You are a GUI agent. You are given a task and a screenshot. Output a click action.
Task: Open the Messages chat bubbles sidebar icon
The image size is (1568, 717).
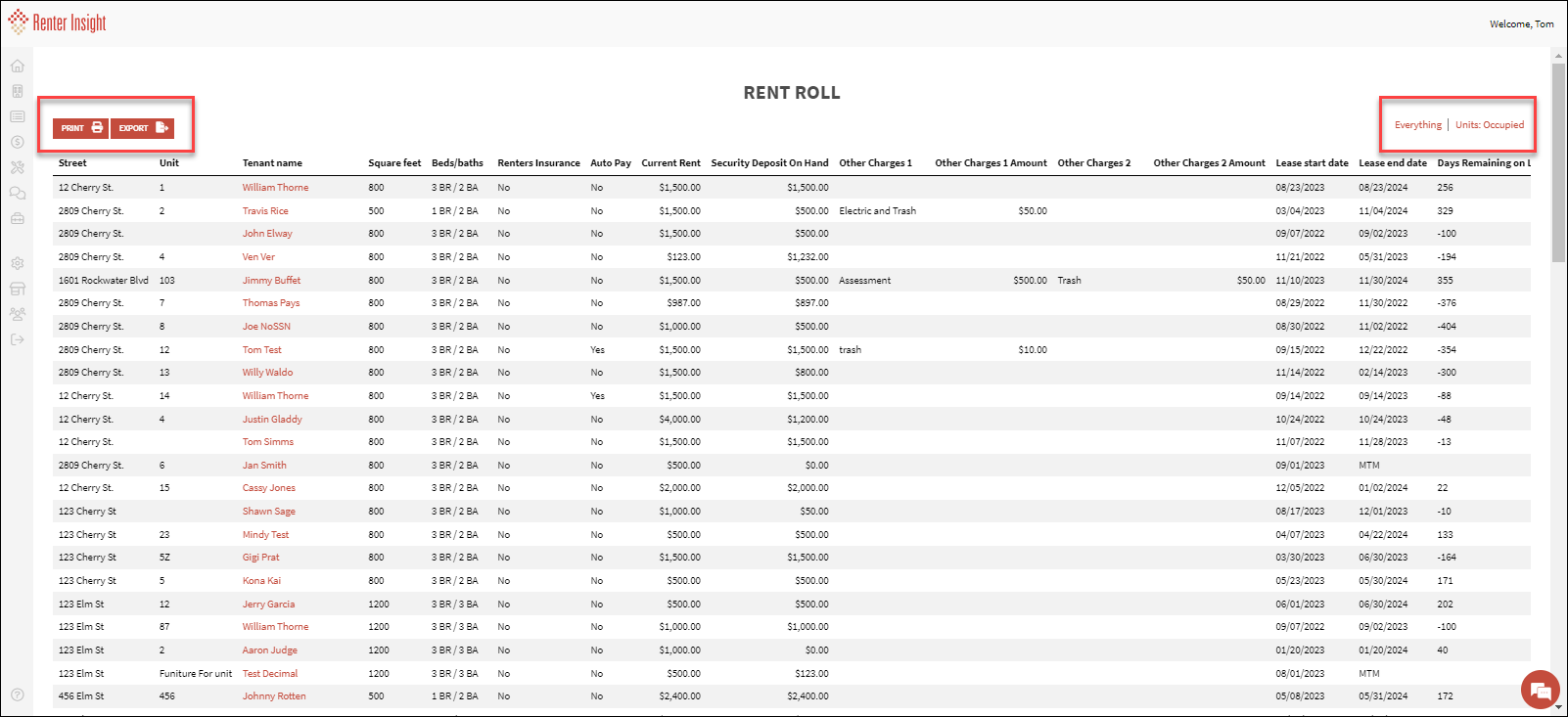(x=18, y=193)
